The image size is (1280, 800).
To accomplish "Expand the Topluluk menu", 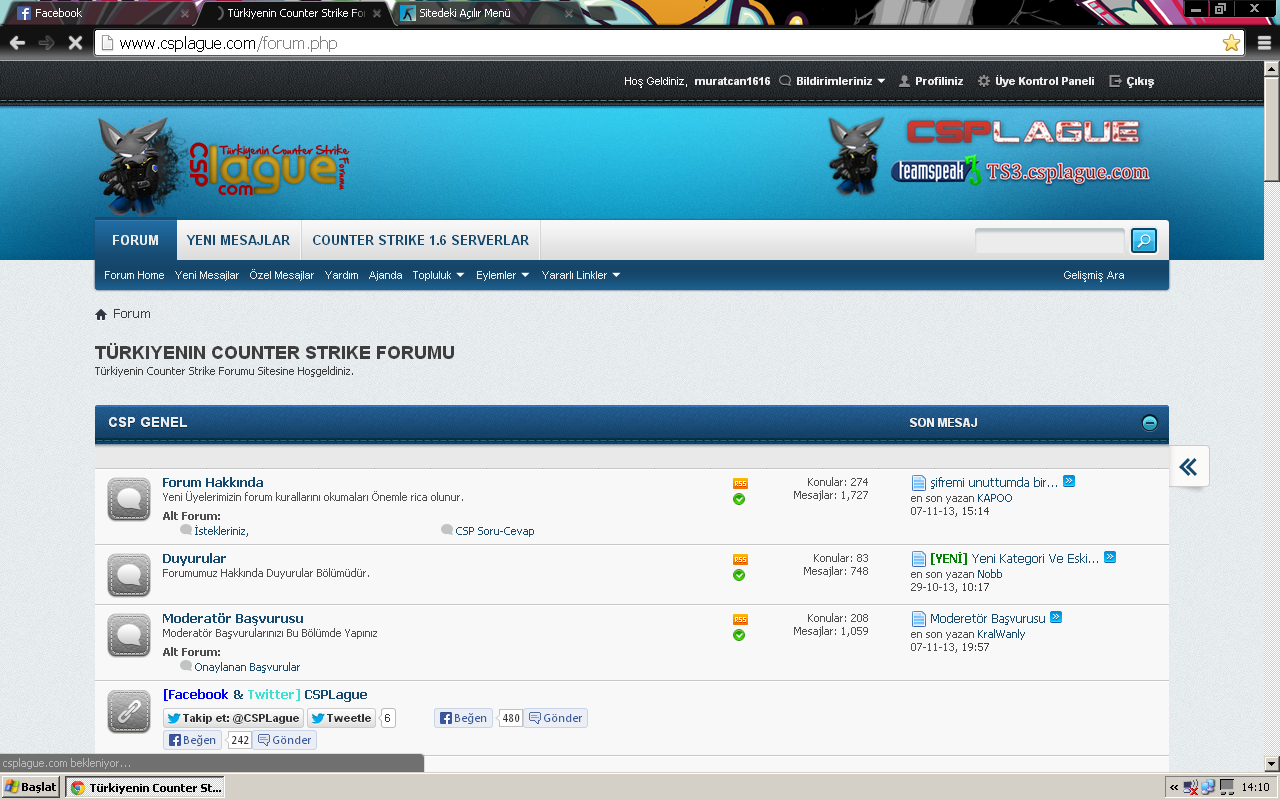I will (438, 275).
